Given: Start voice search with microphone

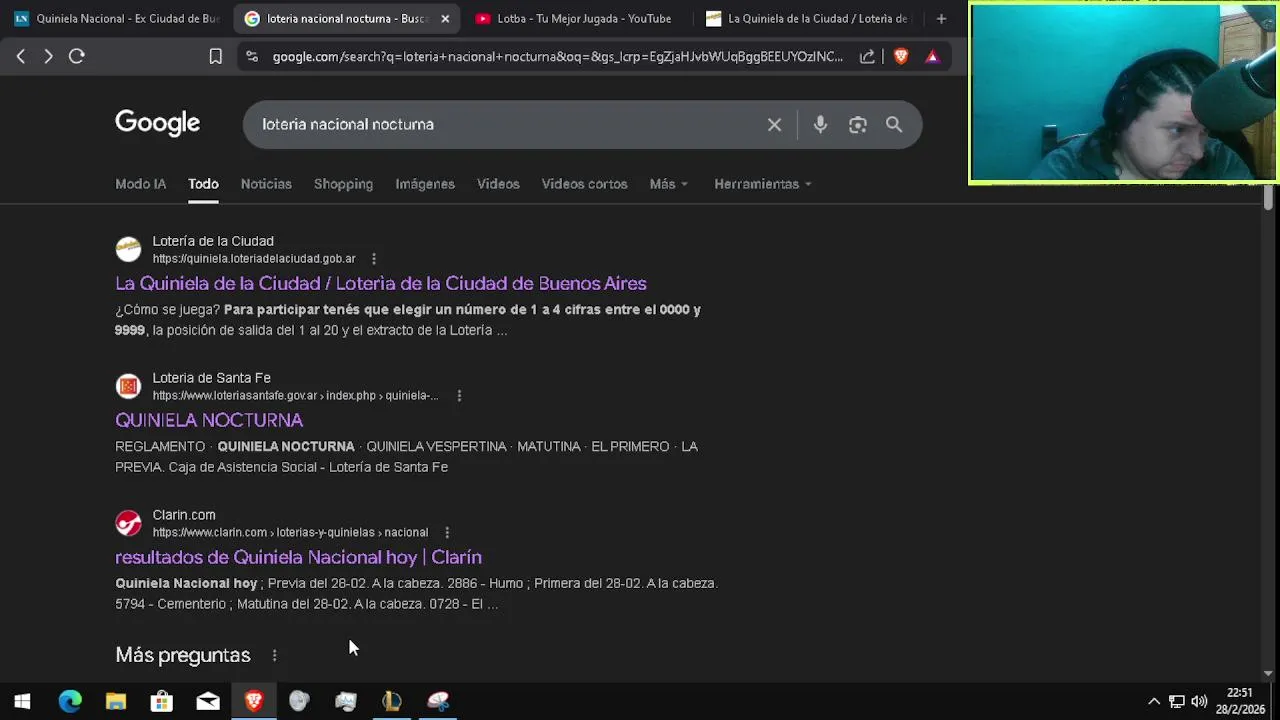Looking at the screenshot, I should coord(820,125).
